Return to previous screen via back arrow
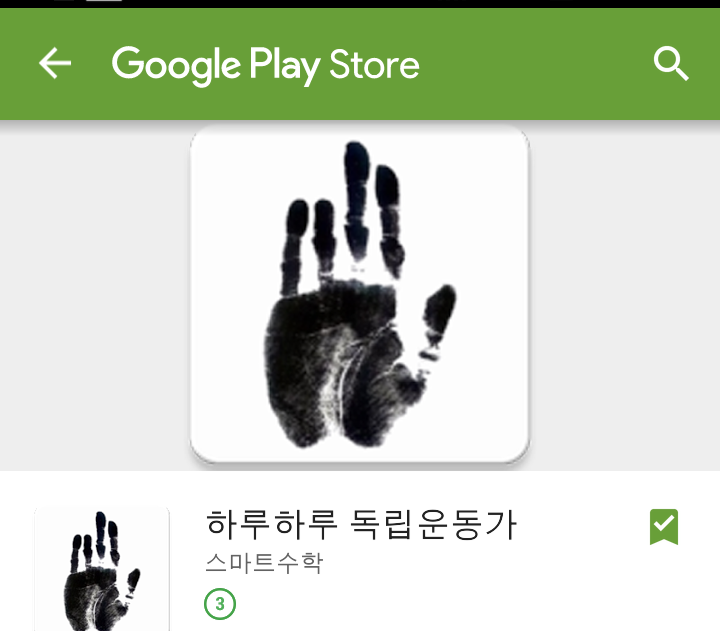This screenshot has width=720, height=631. [55, 63]
